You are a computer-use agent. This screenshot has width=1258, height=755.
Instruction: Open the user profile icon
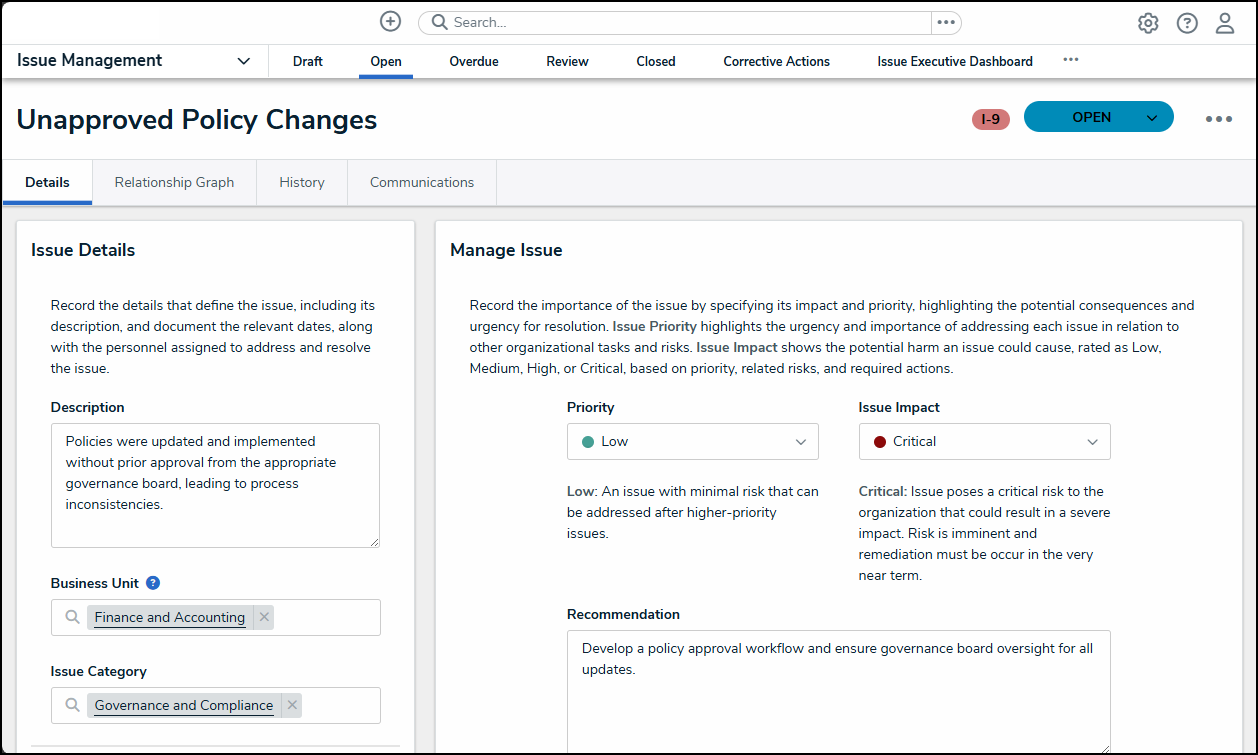click(1225, 23)
